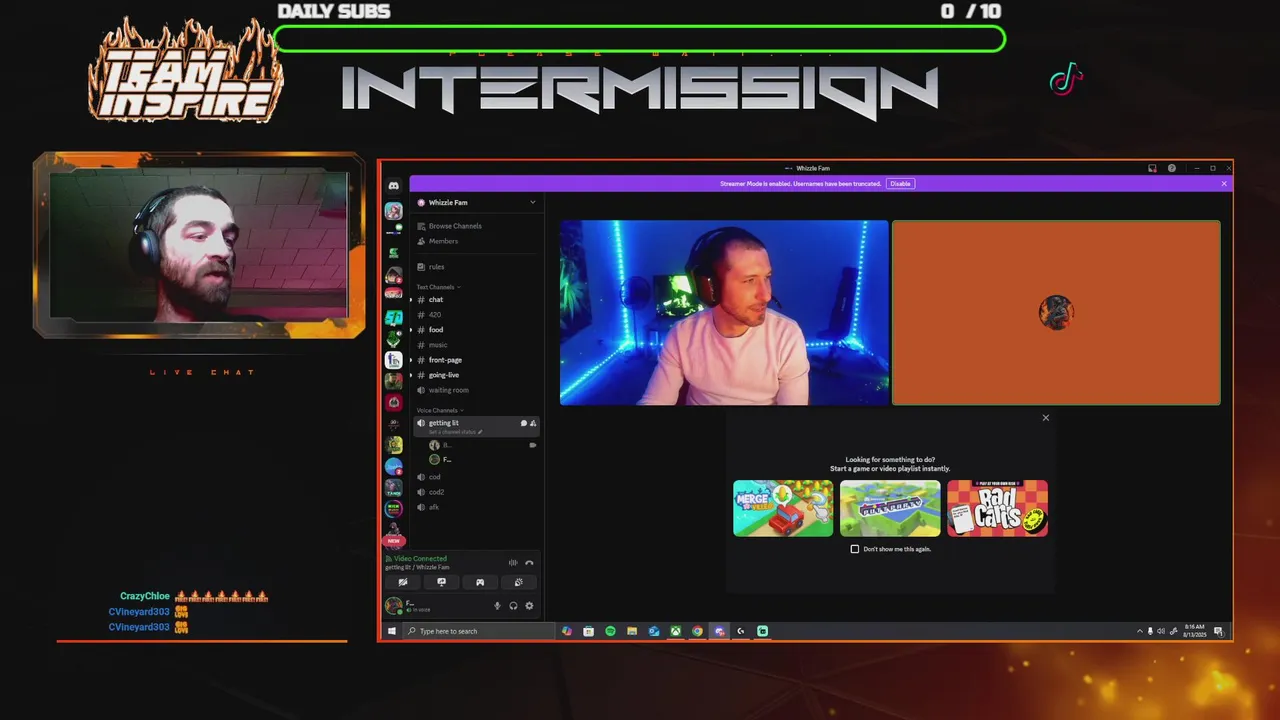Image resolution: width=1280 pixels, height=720 pixels.
Task: Click the red NEW badge server icon
Action: click(394, 540)
